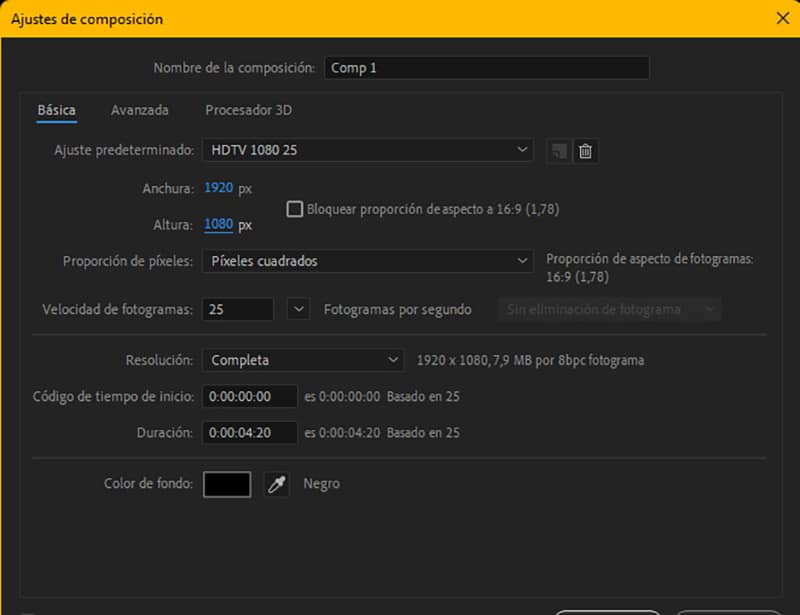Expand the Proporción de píxeles dropdown
The width and height of the screenshot is (800, 615).
coord(367,261)
